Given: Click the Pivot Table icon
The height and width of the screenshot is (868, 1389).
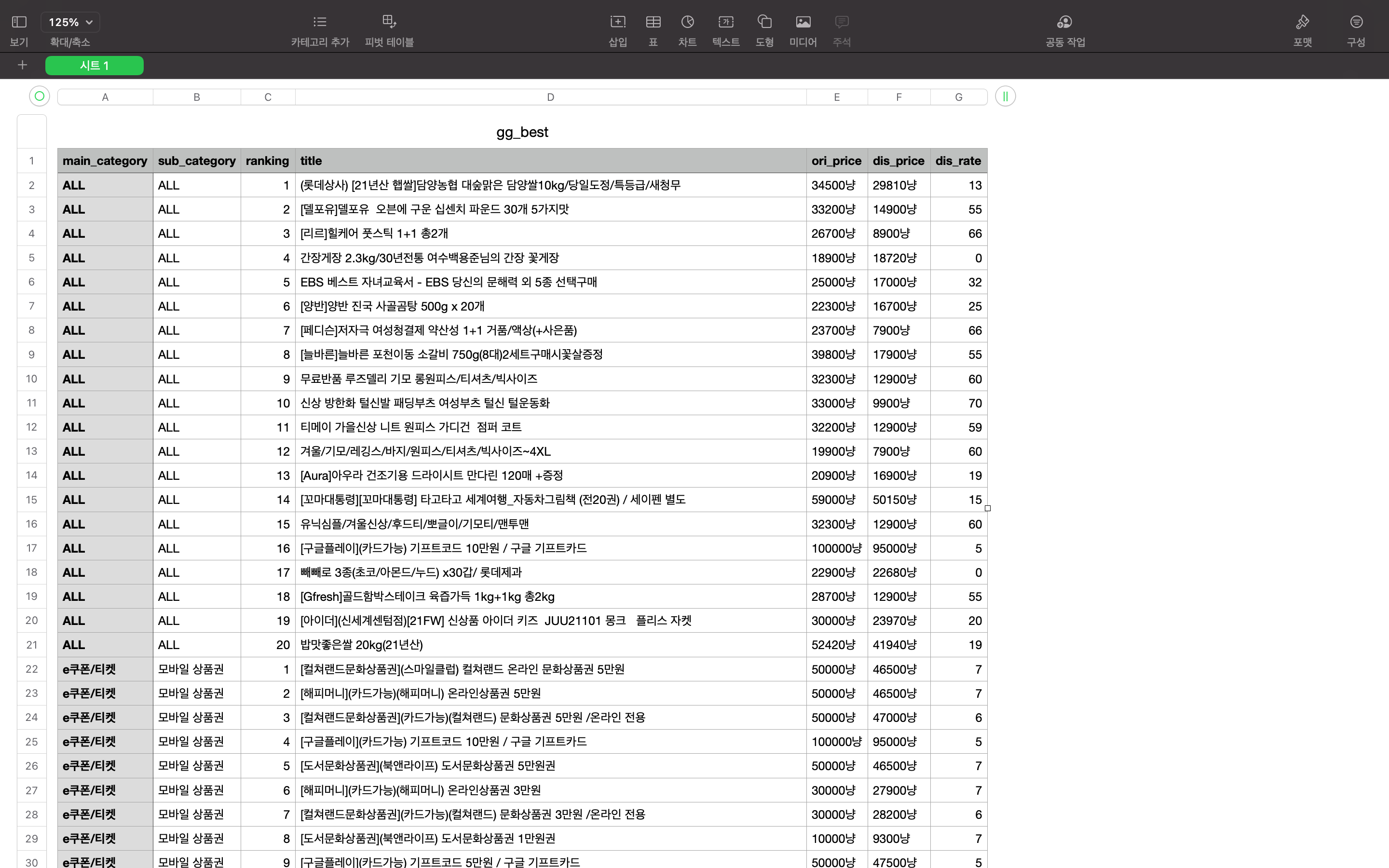Looking at the screenshot, I should click(x=389, y=22).
